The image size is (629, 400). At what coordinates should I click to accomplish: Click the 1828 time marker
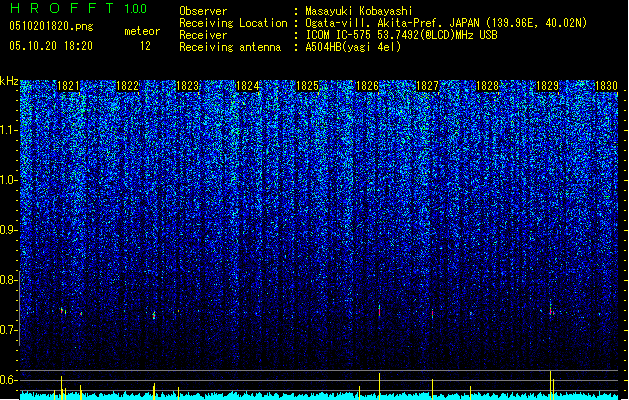(487, 86)
